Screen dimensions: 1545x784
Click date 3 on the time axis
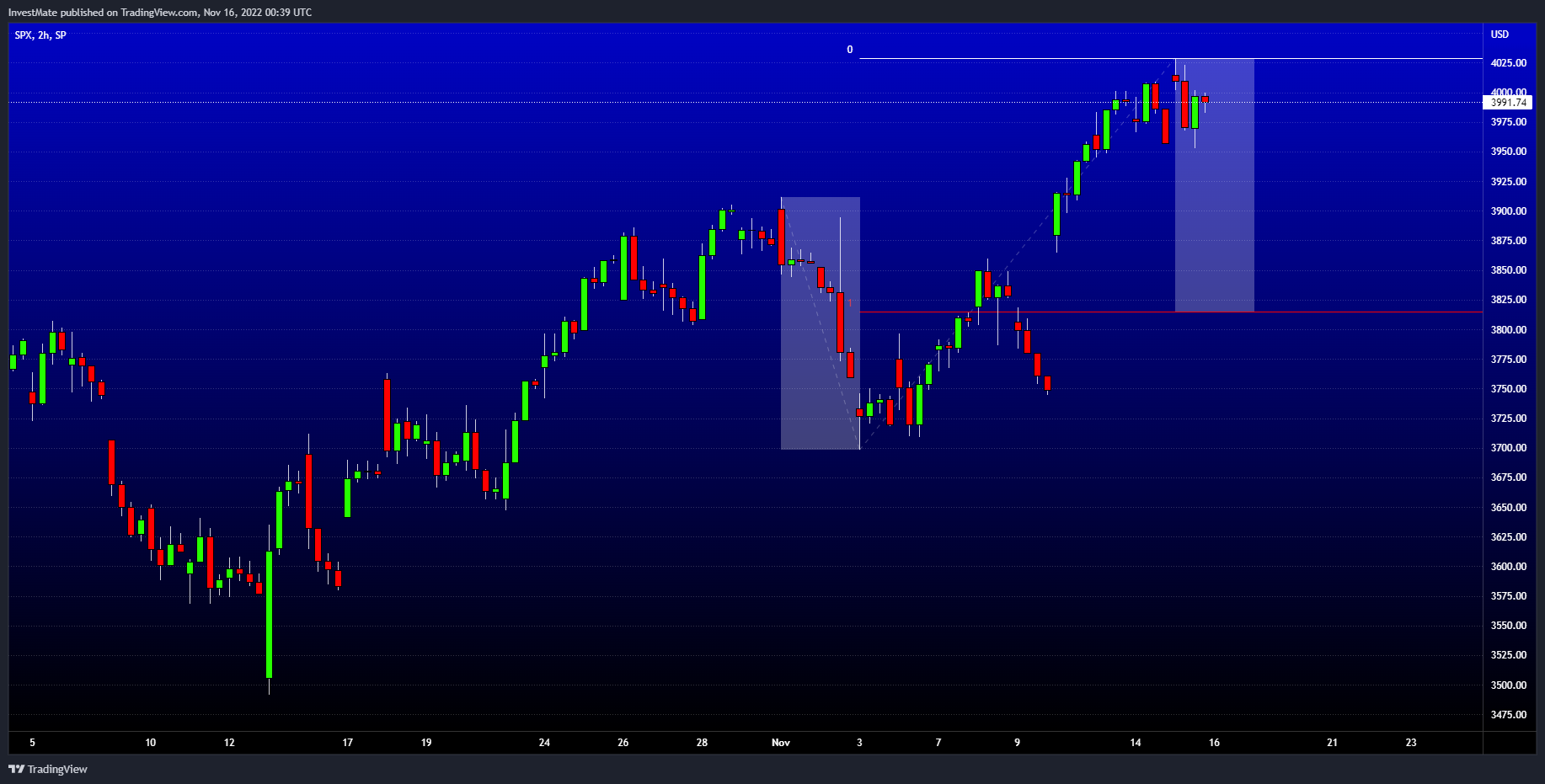click(x=859, y=743)
